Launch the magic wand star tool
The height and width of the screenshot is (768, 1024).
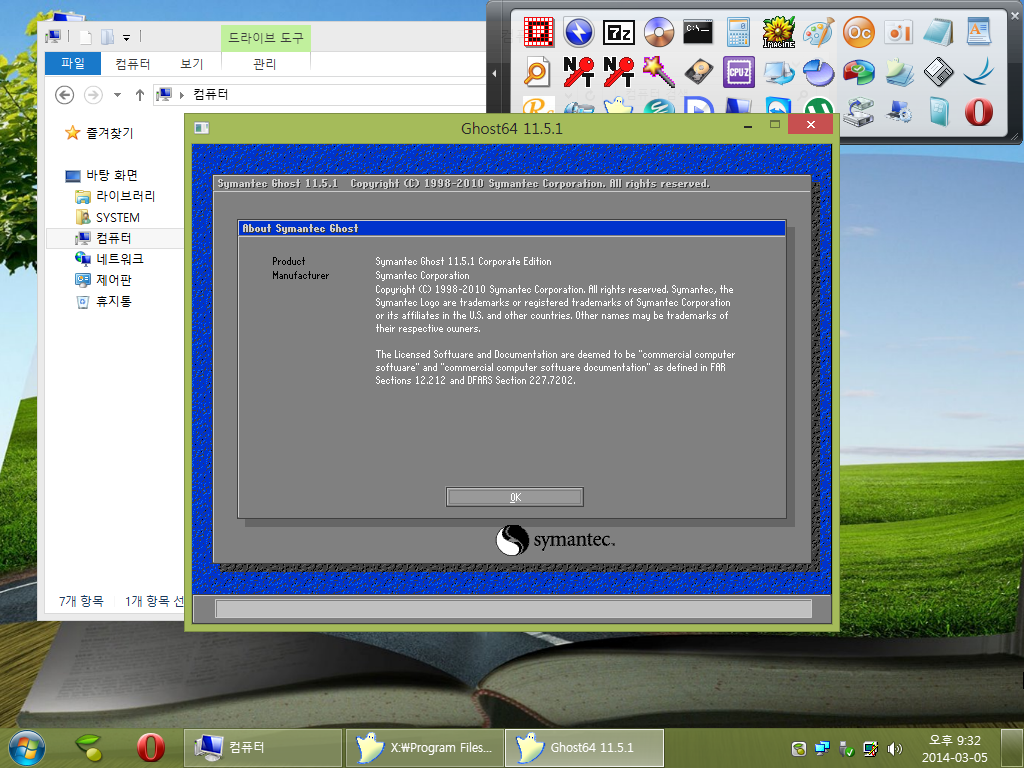tap(658, 72)
